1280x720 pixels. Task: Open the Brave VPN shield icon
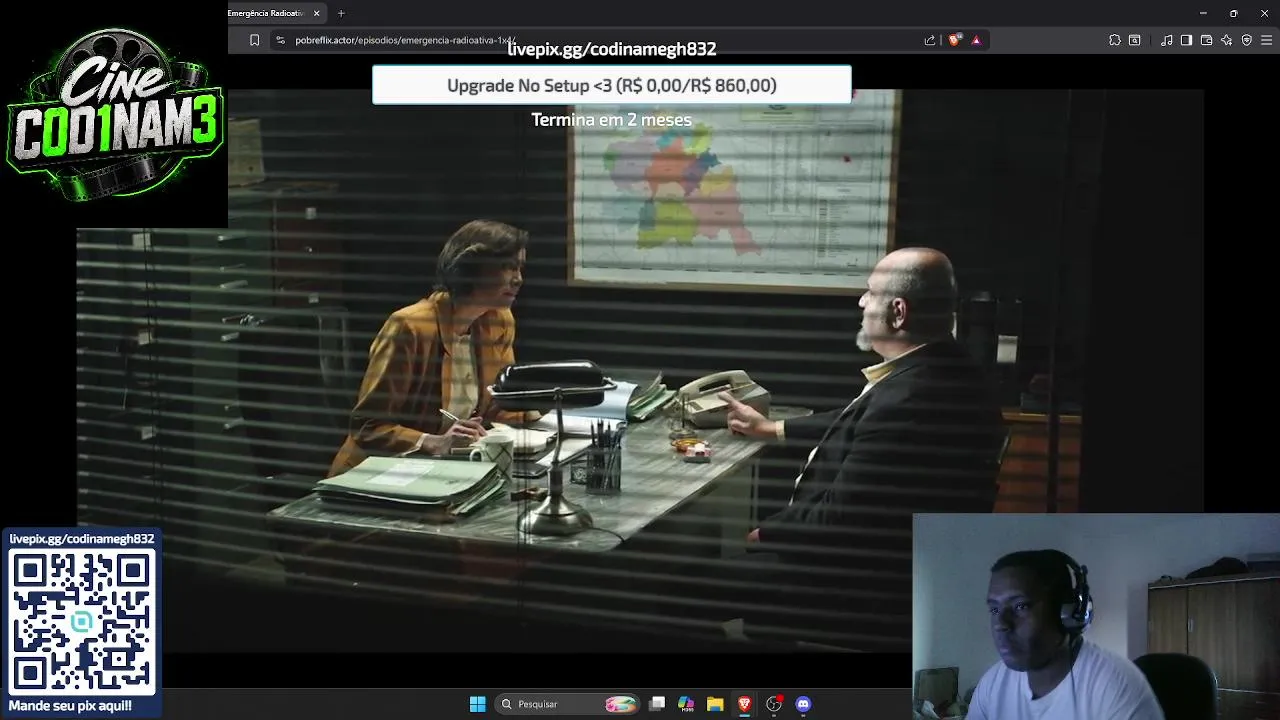[x=1246, y=40]
